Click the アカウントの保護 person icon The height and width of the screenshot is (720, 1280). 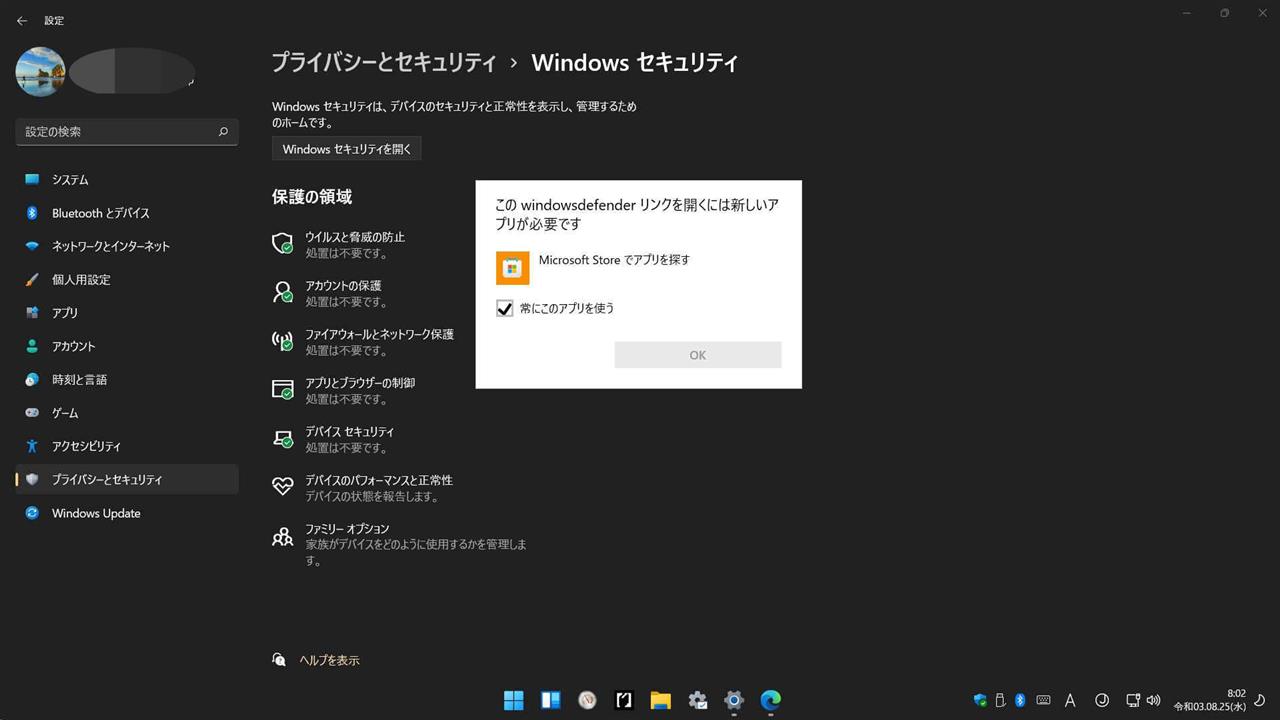pyautogui.click(x=283, y=292)
